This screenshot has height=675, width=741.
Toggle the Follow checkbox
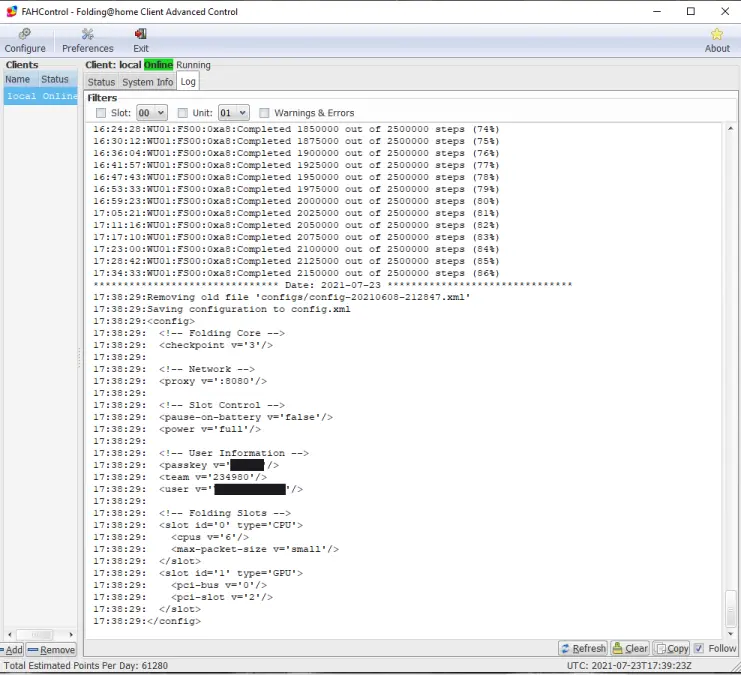tap(699, 648)
